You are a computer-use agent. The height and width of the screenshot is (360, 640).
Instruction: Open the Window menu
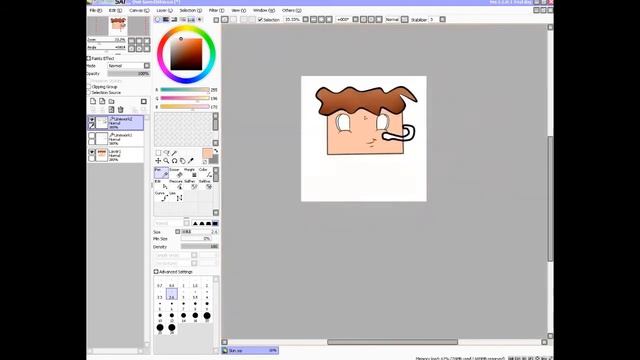[264, 10]
